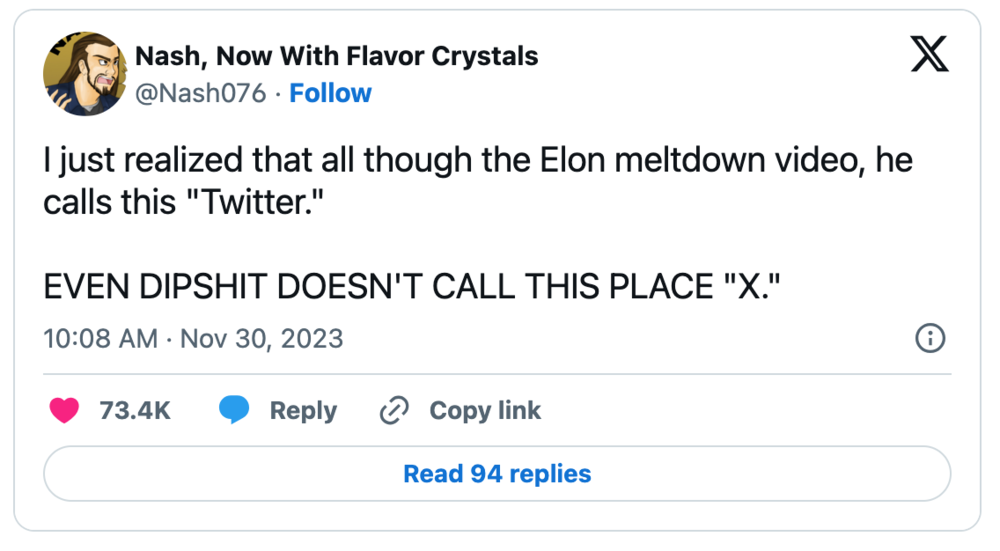Open the circled info icon
This screenshot has height=551, width=1000.
click(x=930, y=339)
